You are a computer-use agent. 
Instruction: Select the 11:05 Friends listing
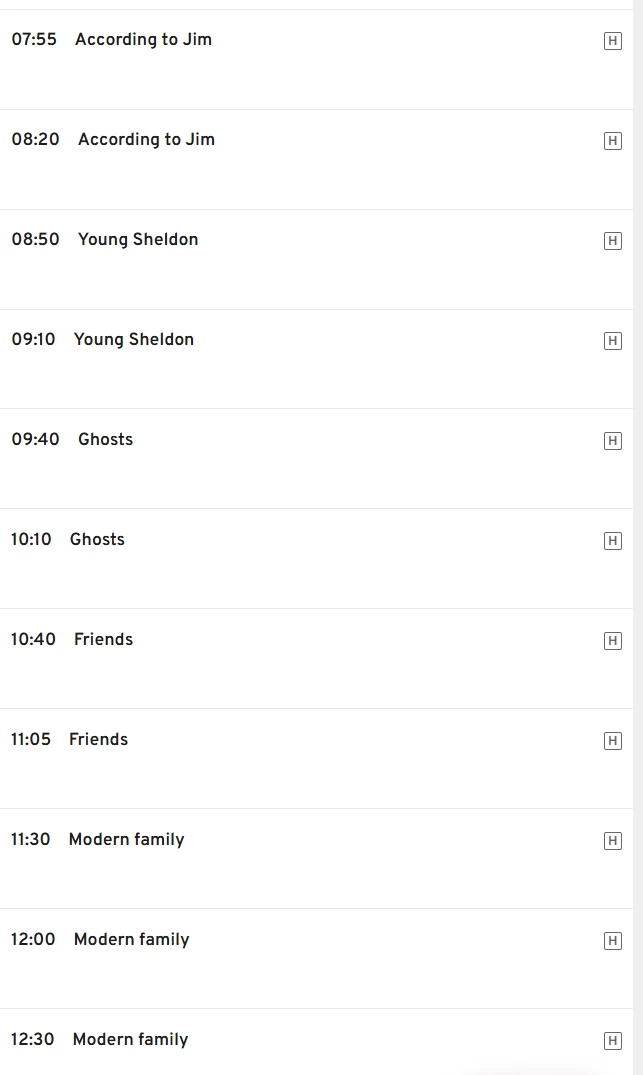coord(98,740)
